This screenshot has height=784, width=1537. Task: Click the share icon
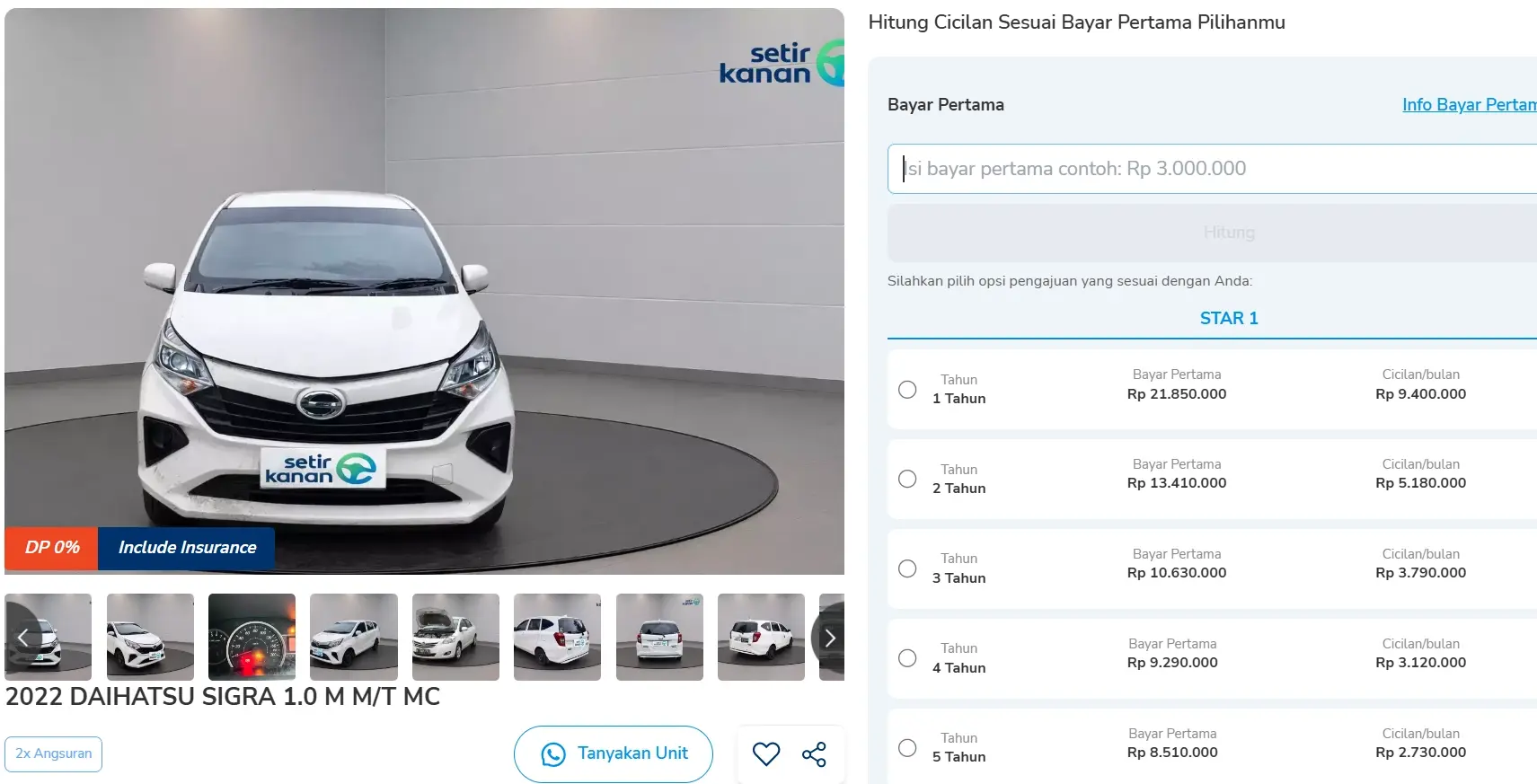click(x=814, y=753)
